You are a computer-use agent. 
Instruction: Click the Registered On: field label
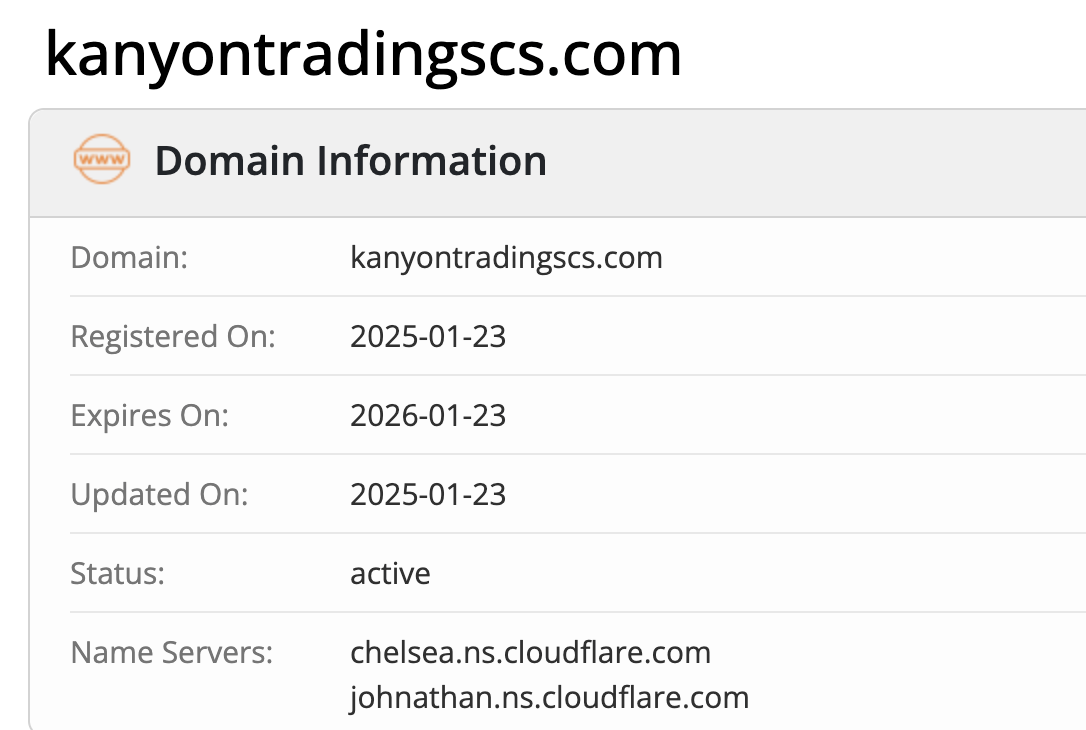[172, 337]
